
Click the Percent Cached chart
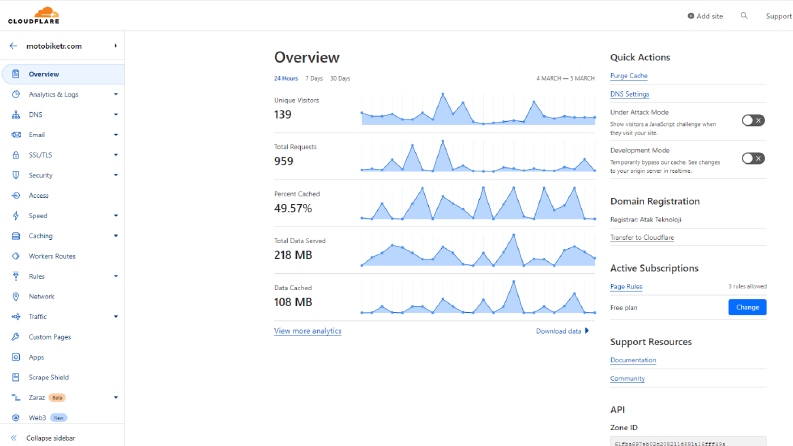[x=478, y=203]
